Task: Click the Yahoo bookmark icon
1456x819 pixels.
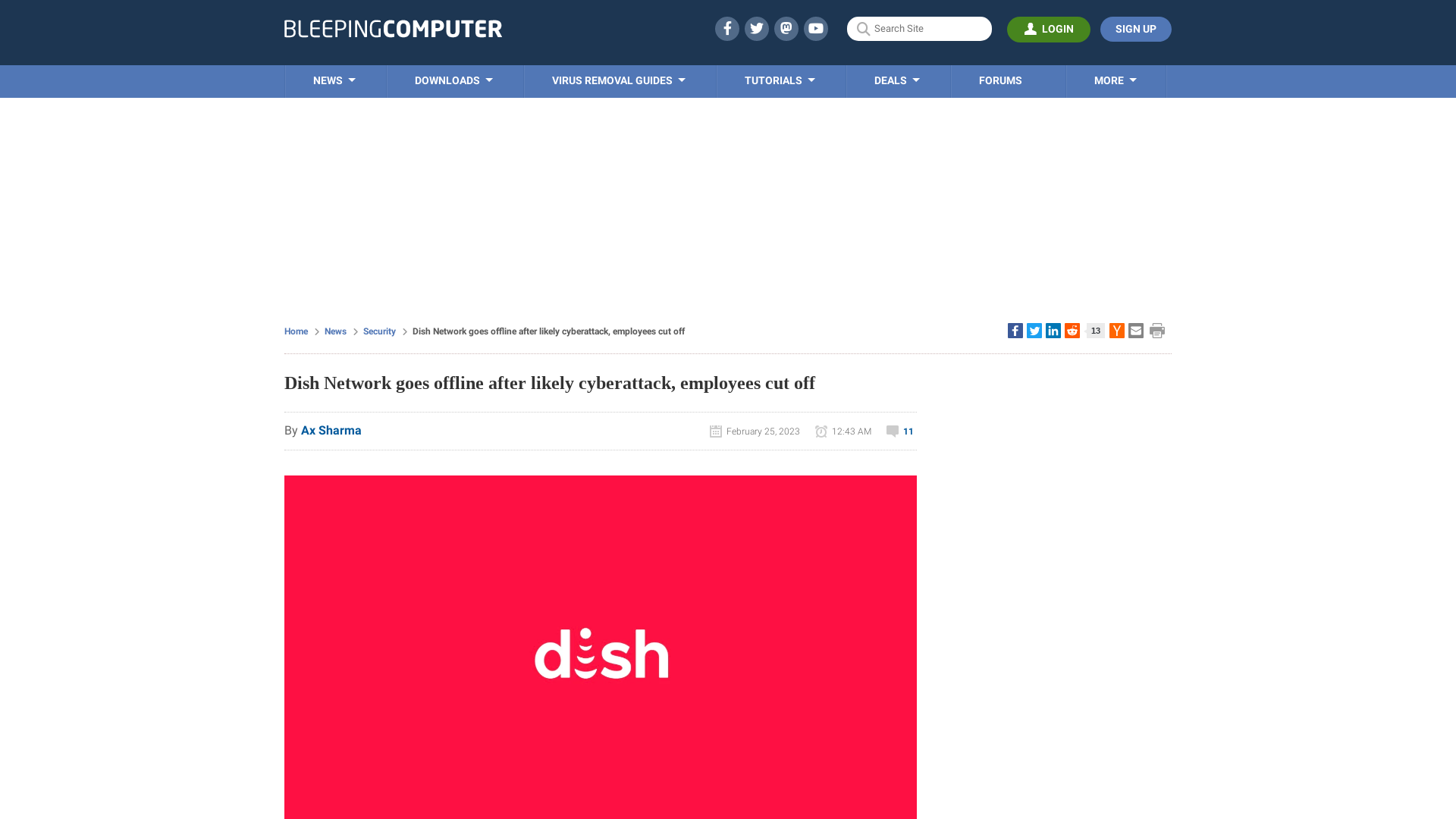Action: [x=1117, y=331]
